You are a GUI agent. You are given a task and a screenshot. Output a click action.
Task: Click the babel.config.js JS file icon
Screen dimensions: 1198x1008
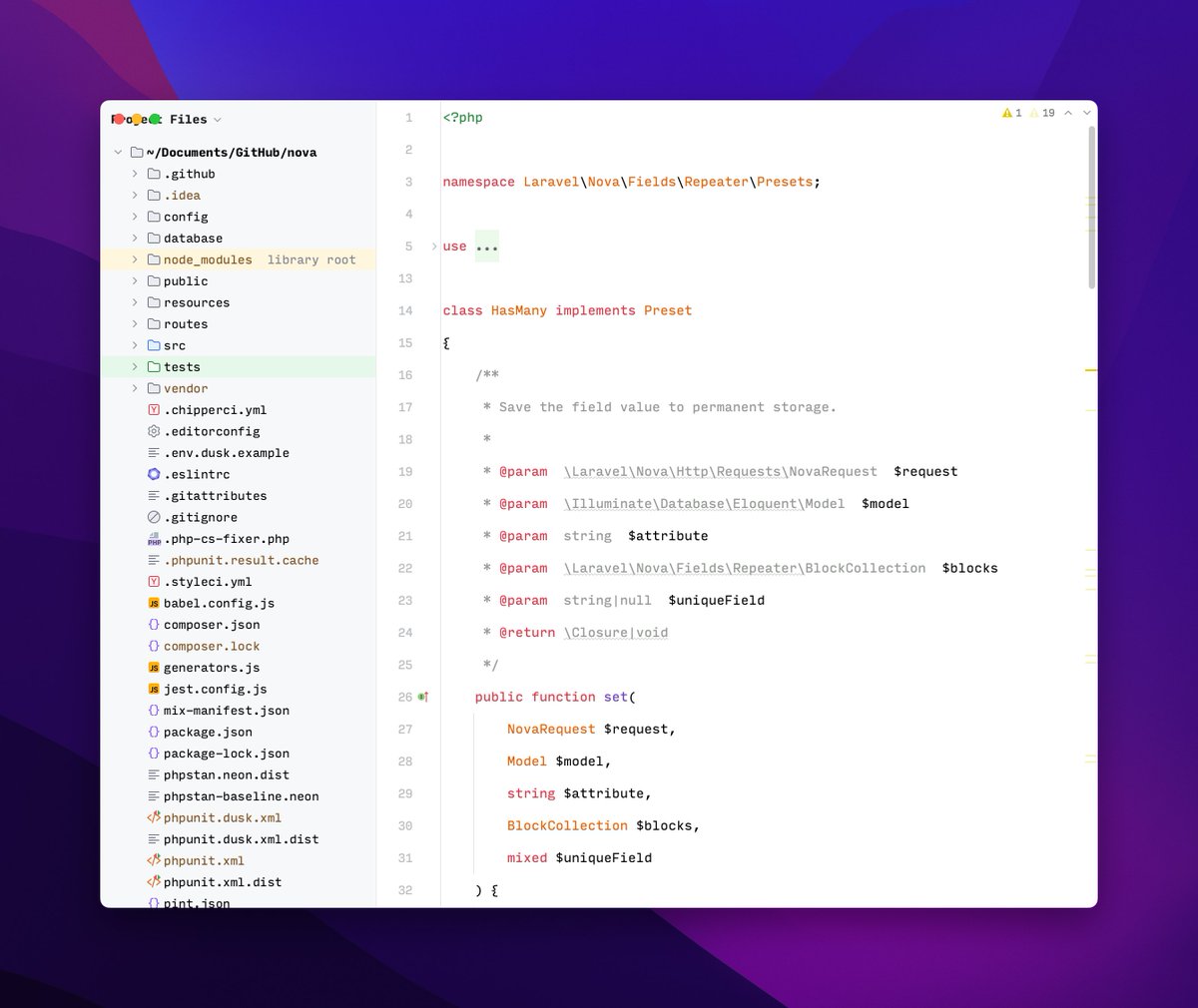tap(154, 604)
